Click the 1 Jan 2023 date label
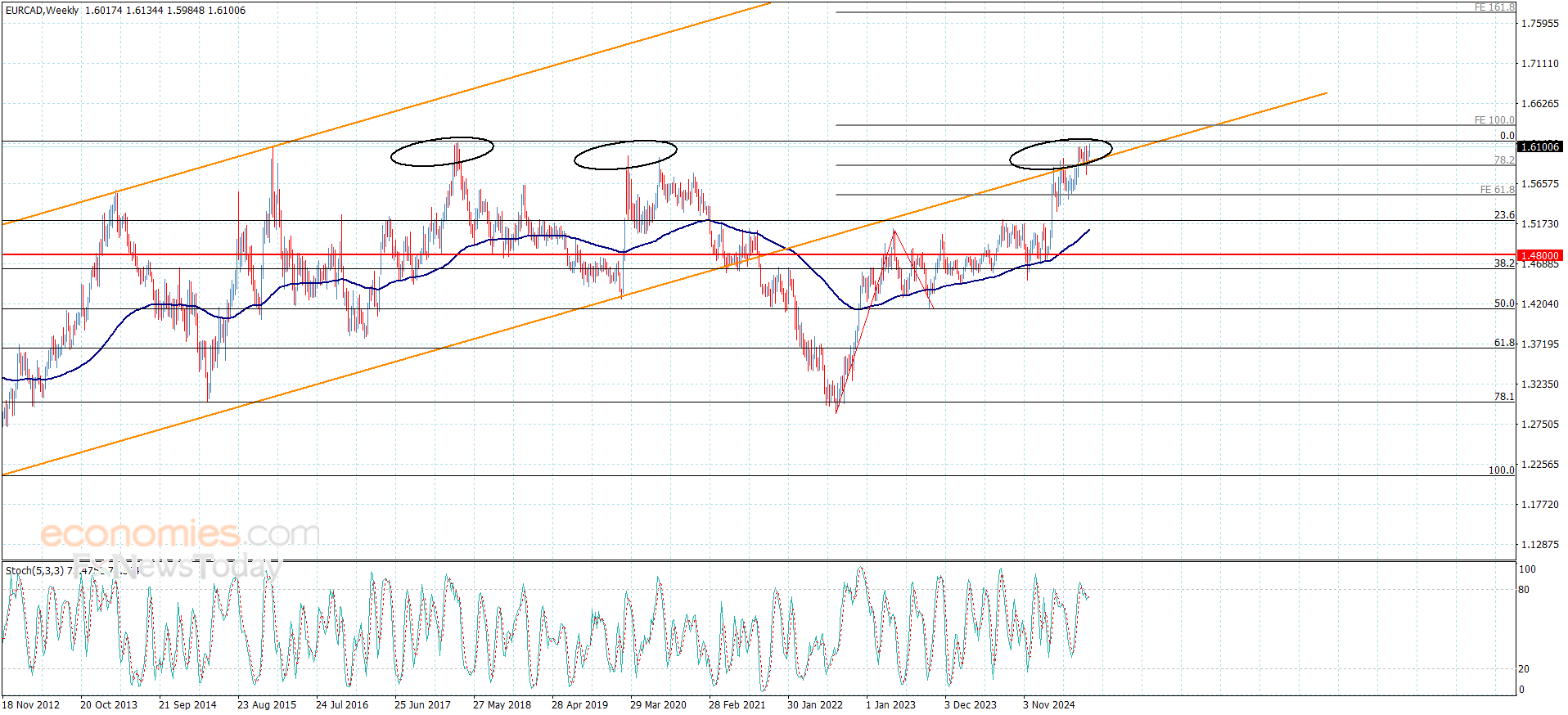Image resolution: width=1568 pixels, height=715 pixels. [890, 705]
